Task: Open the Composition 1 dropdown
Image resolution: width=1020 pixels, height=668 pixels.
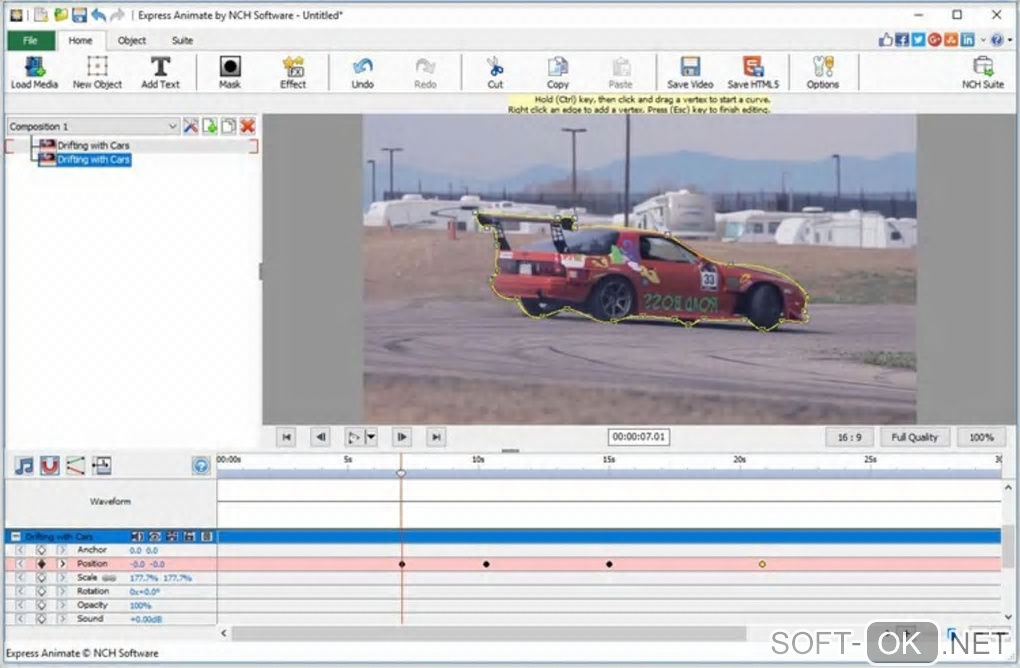Action: 173,127
